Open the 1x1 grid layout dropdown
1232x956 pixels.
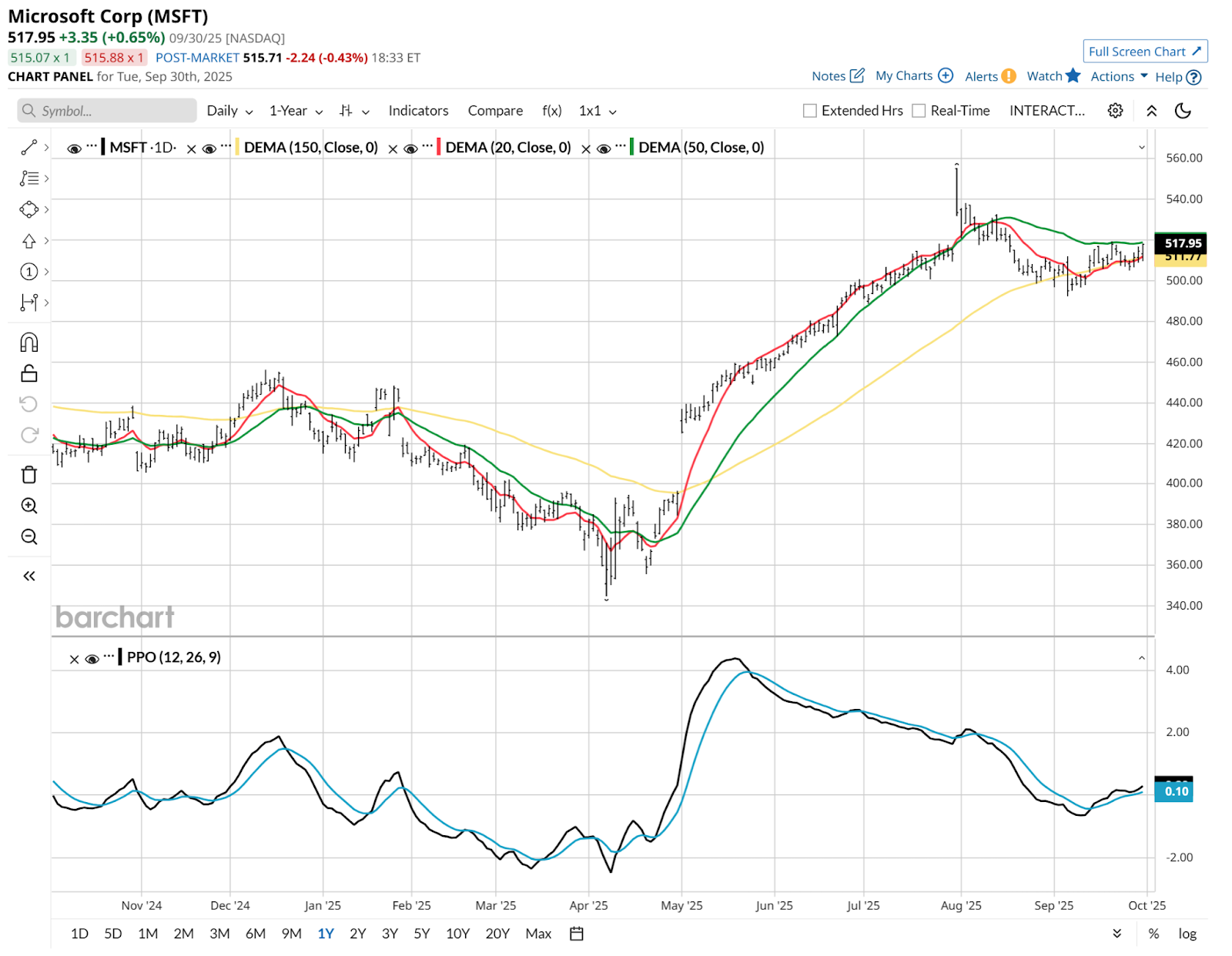tap(598, 111)
